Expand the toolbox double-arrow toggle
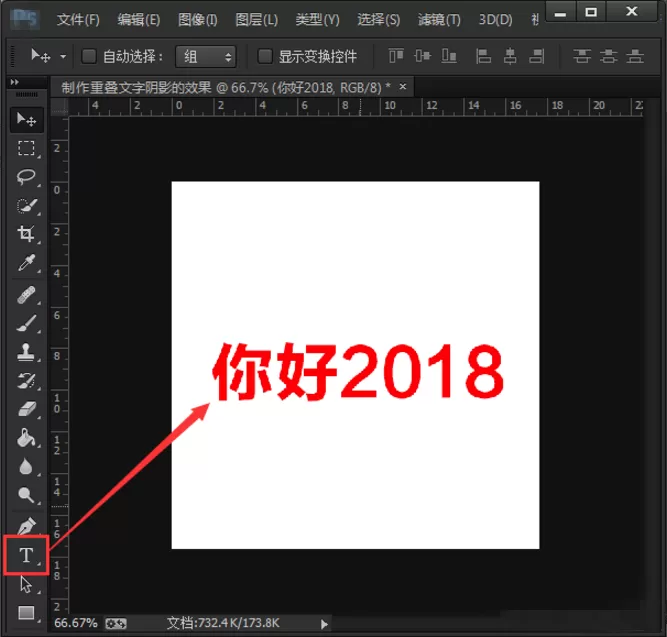Viewport: 667px width, 637px height. coord(15,82)
